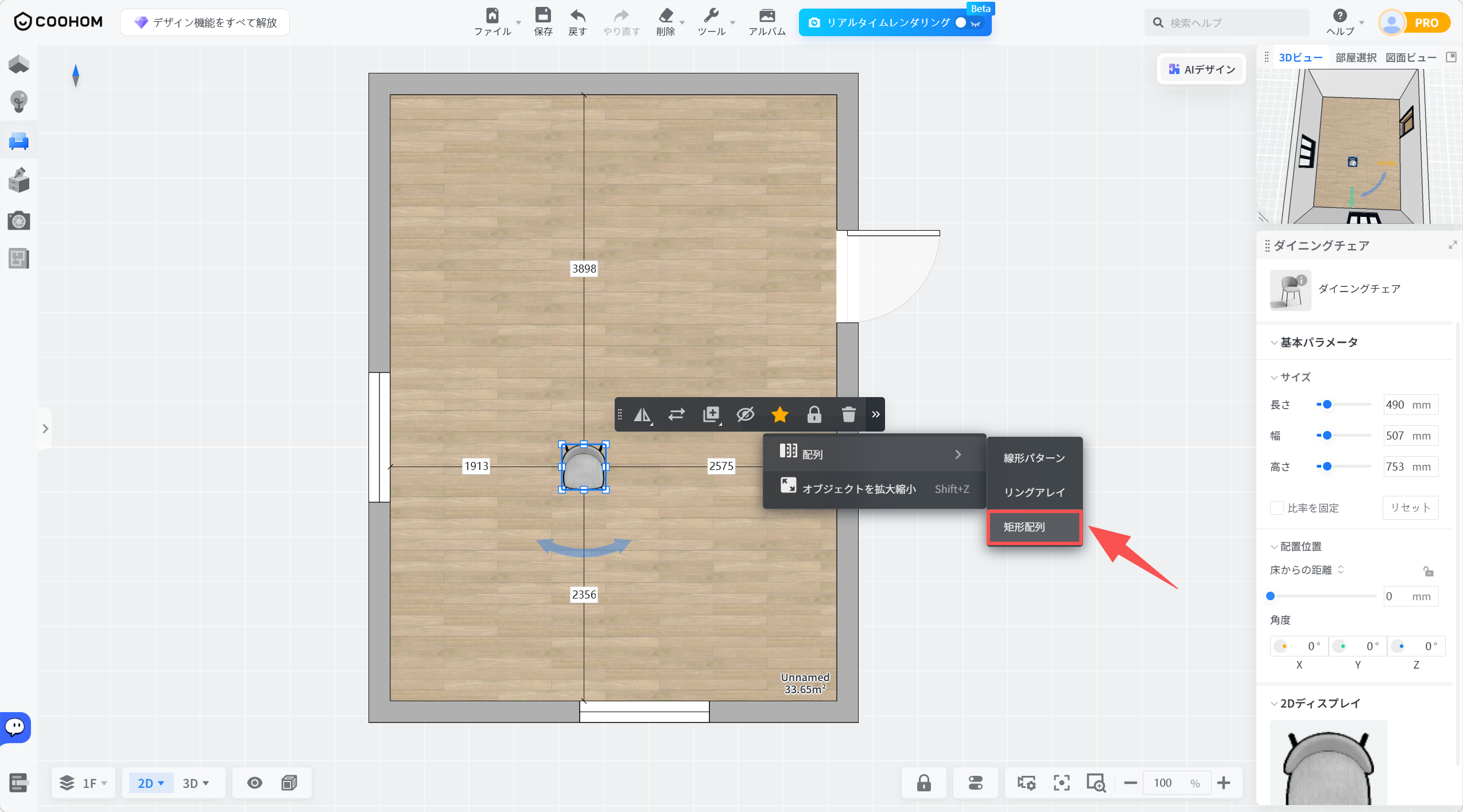Hide the chair with the crossed-eye icon
The width and height of the screenshot is (1463, 812).
(x=746, y=414)
